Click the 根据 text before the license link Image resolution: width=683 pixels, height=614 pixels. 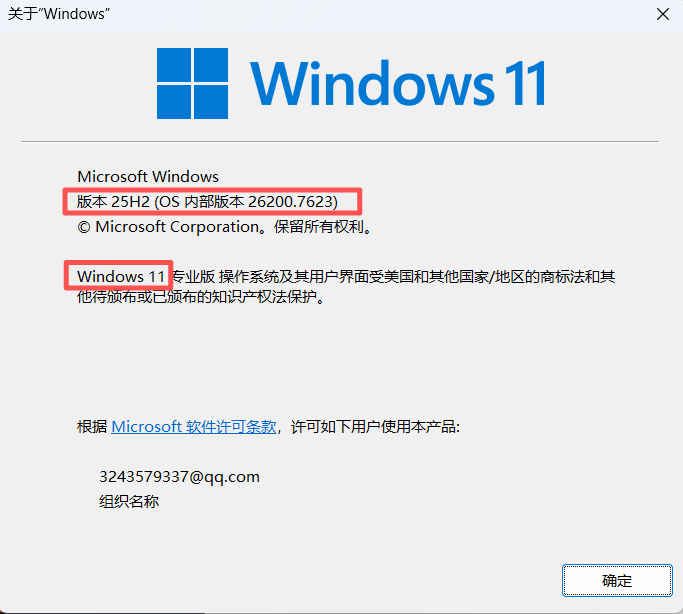(92, 426)
